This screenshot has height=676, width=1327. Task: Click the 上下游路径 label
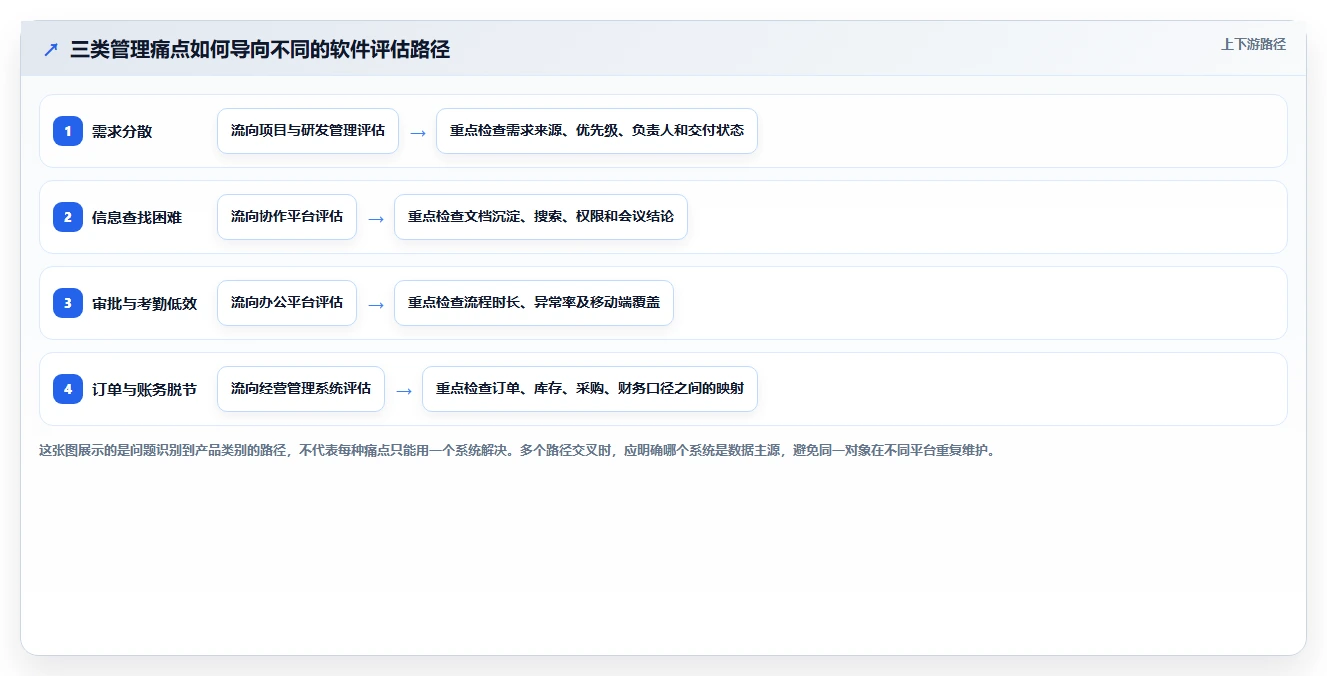(1253, 45)
